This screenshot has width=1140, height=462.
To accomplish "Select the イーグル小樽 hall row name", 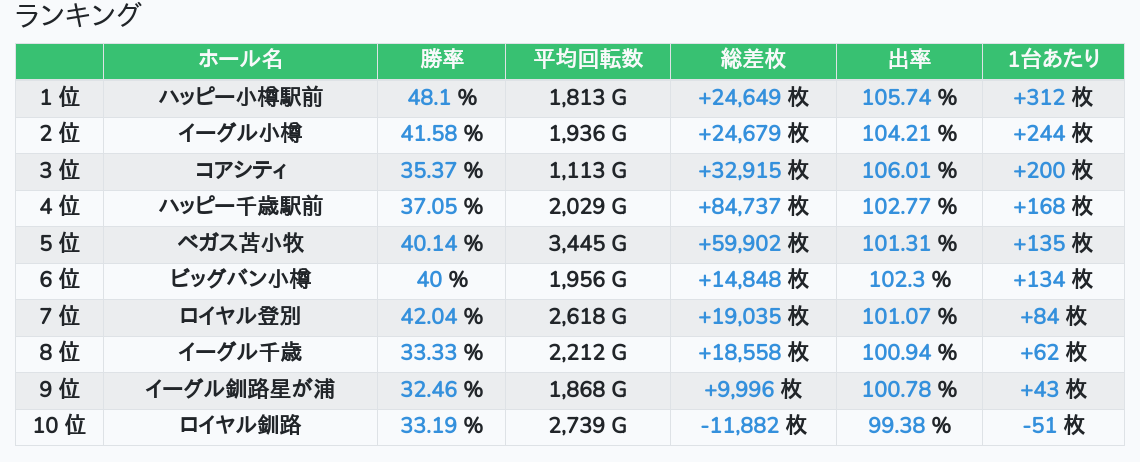I will point(240,134).
